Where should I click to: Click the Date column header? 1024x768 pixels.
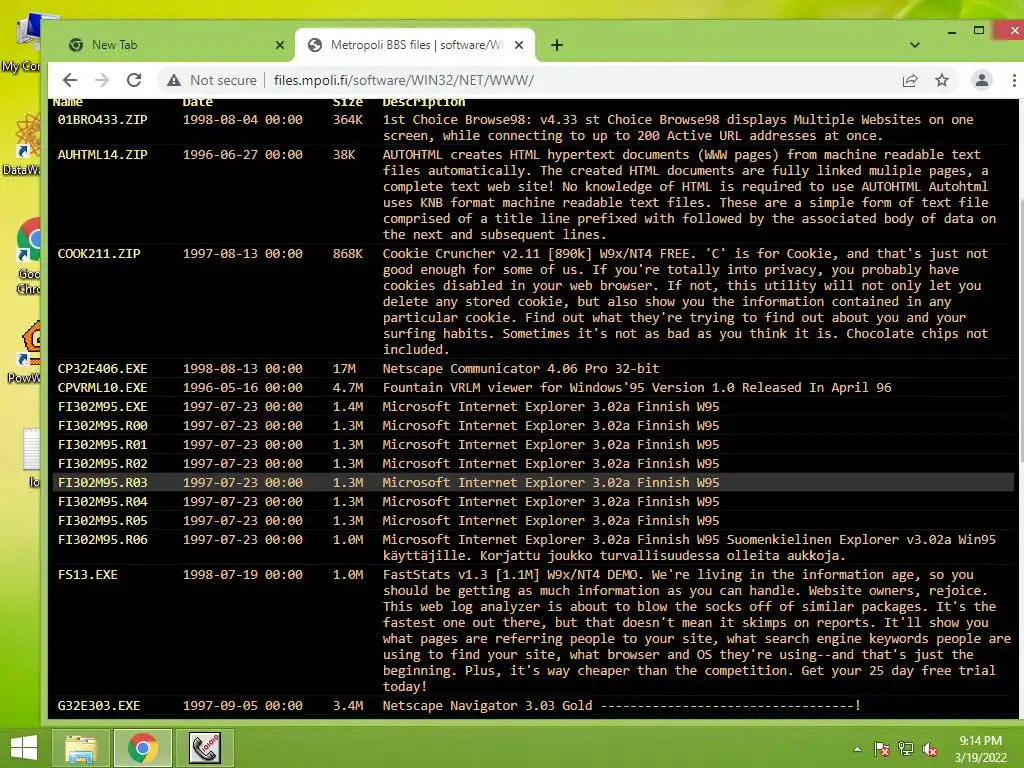tap(198, 103)
